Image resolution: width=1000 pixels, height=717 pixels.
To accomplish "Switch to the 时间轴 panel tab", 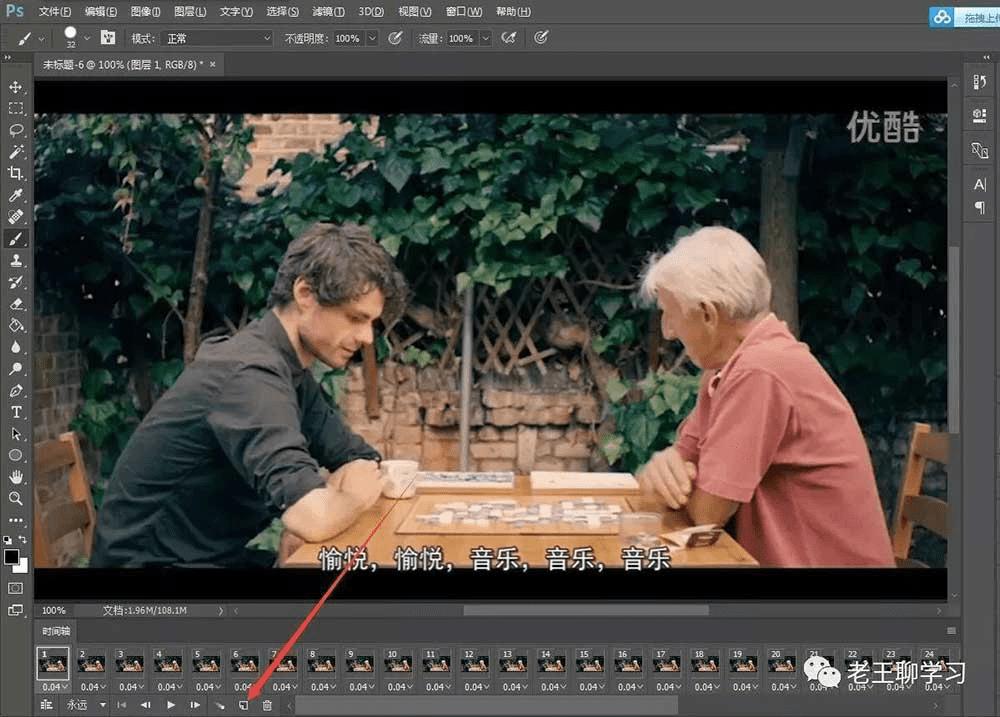I will coord(56,631).
